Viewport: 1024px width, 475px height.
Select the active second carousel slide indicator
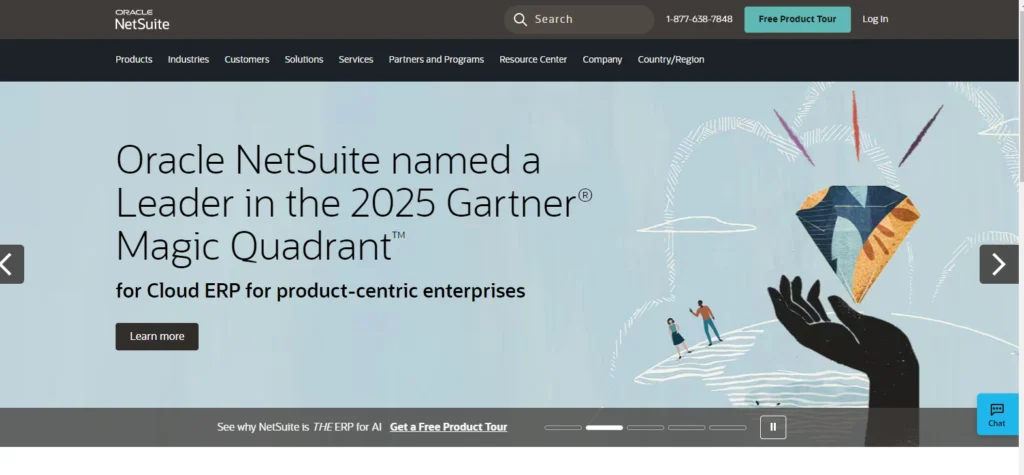point(604,428)
